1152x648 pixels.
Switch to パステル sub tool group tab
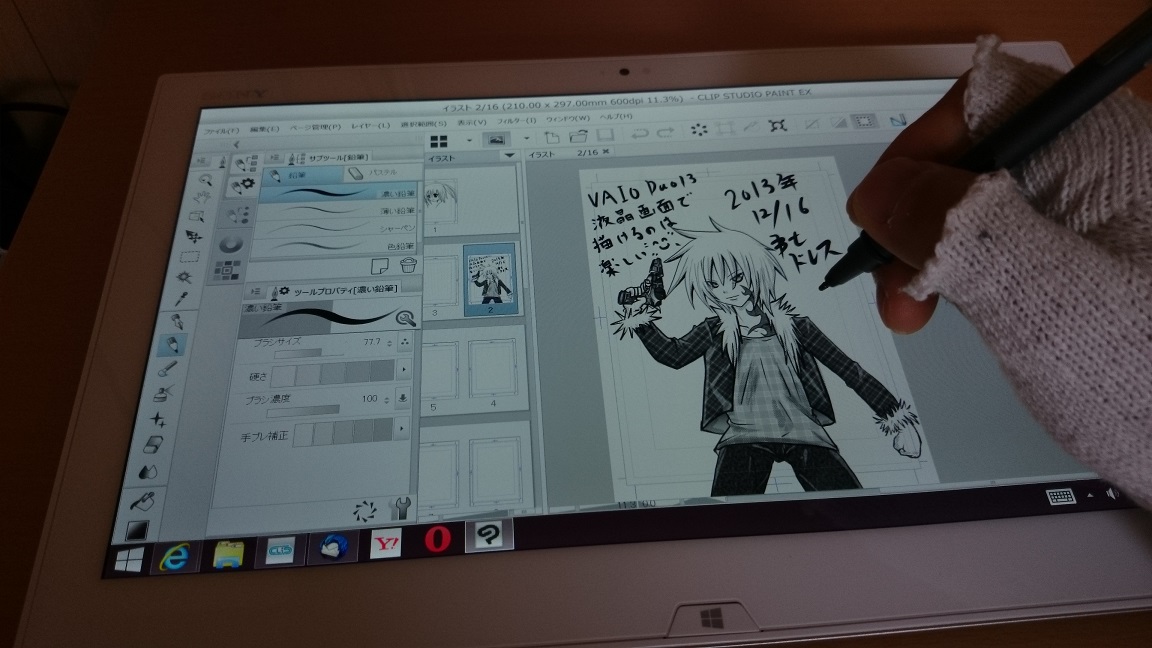point(382,173)
